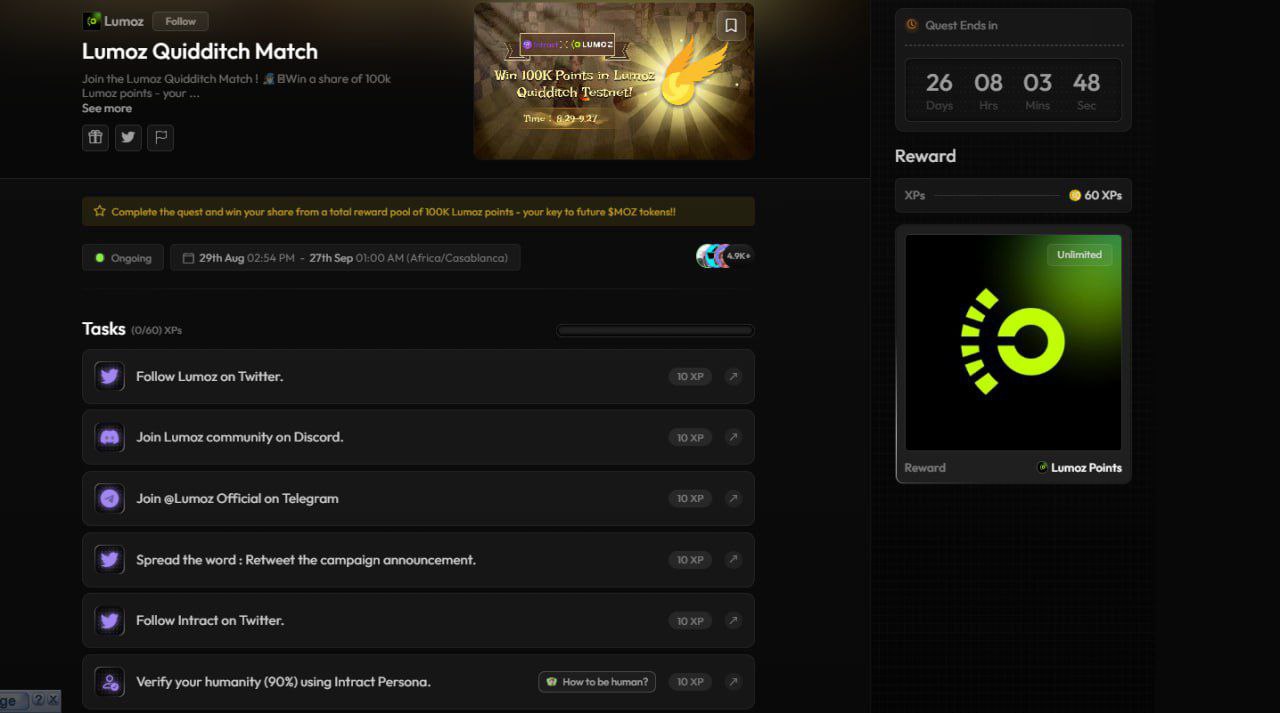The image size is (1280, 713).
Task: Open the Twitter share icon under See more
Action: coord(128,138)
